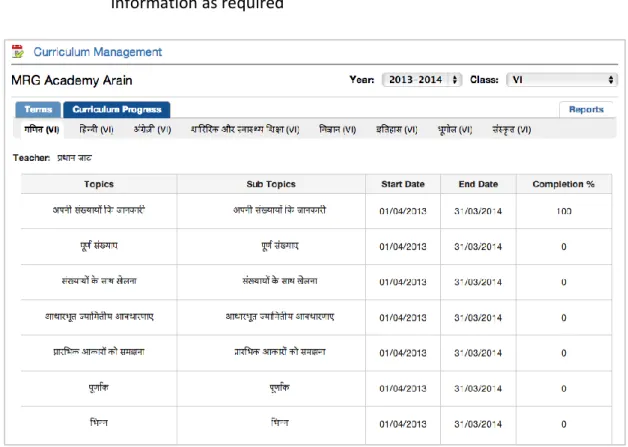This screenshot has height=447, width=628.
Task: Select the भूगोल (VI) subject tab
Action: click(x=455, y=130)
